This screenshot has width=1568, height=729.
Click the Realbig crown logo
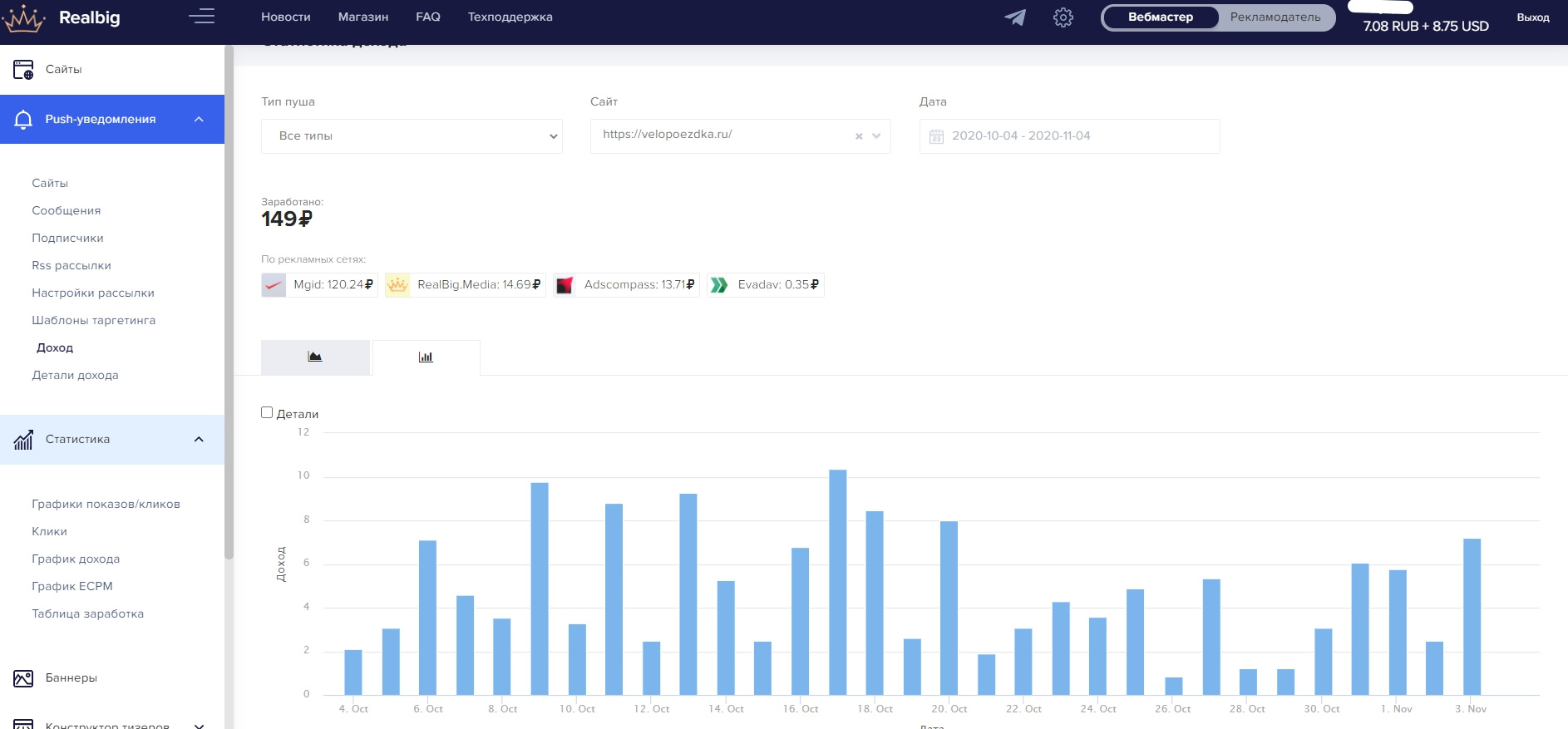tap(23, 18)
